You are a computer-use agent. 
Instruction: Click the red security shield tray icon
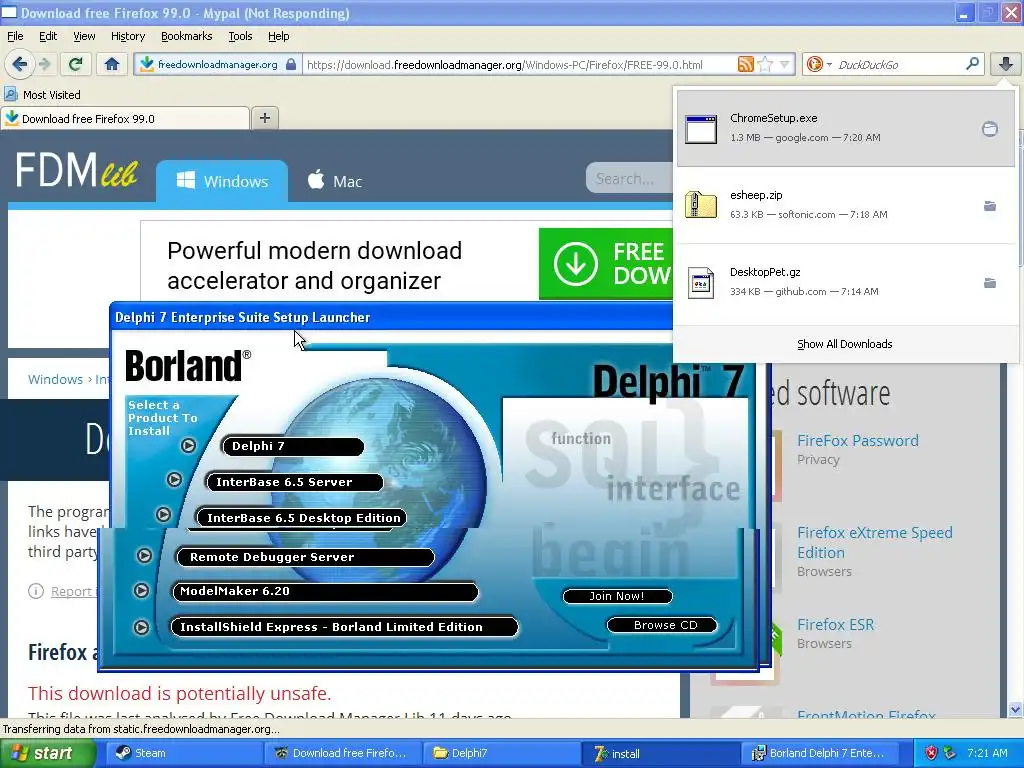click(931, 753)
